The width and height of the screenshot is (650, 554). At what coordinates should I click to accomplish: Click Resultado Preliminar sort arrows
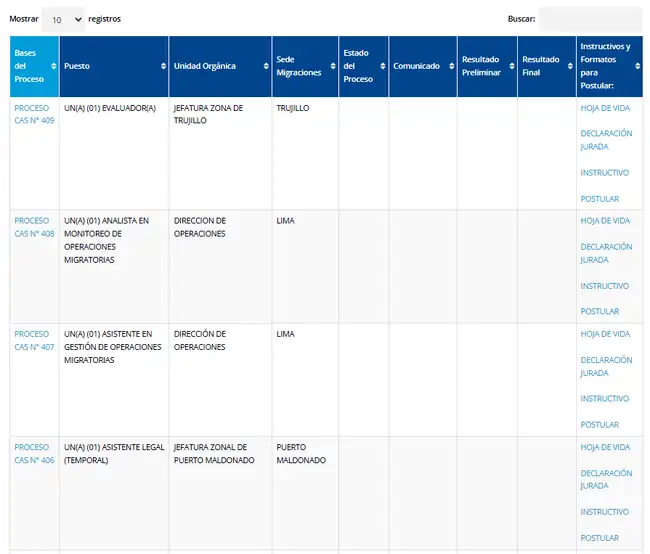point(511,66)
